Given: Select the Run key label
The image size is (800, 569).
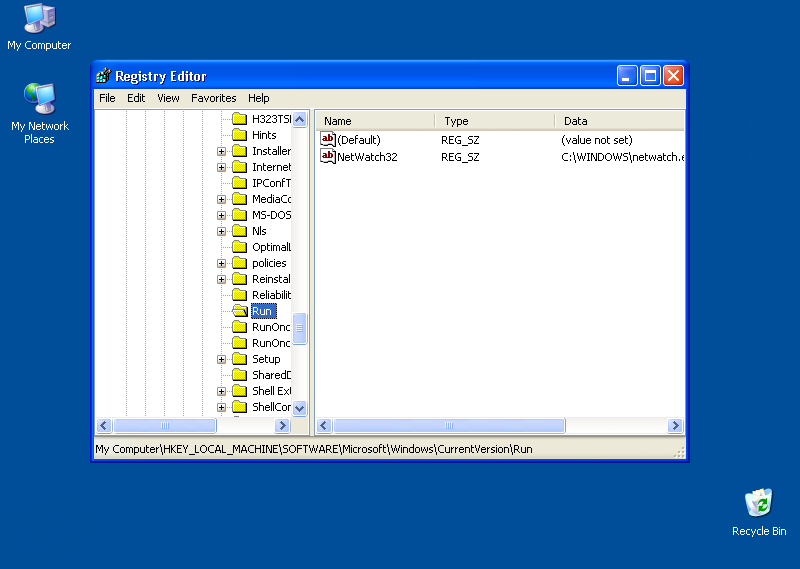Looking at the screenshot, I should tap(262, 311).
